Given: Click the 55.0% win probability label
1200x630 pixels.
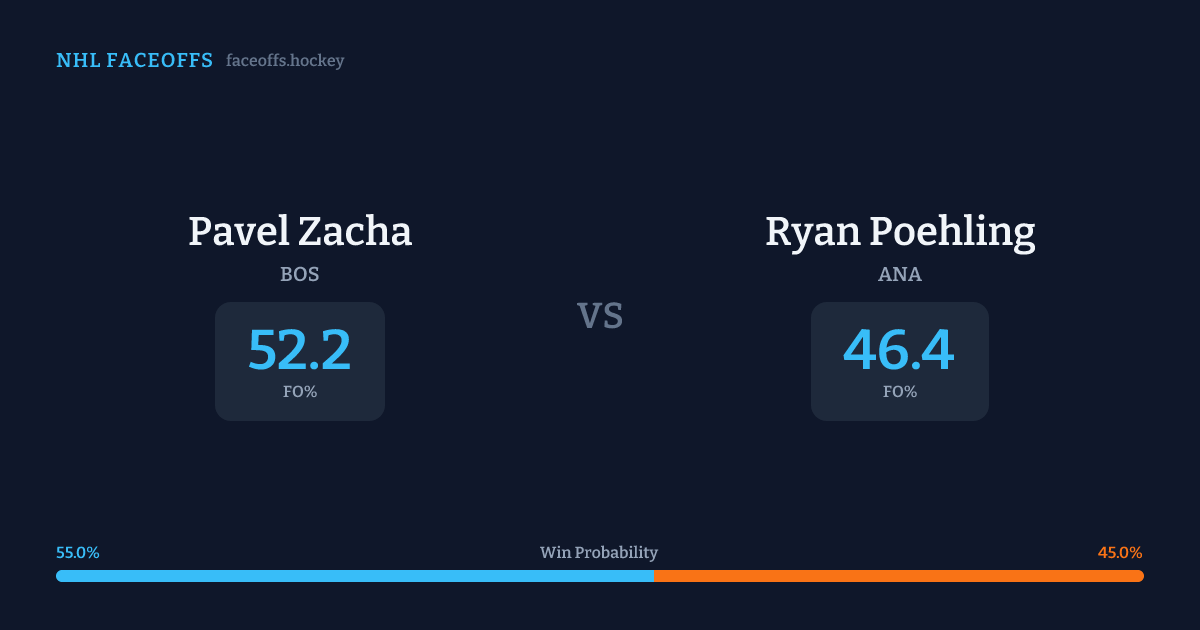Looking at the screenshot, I should 78,553.
